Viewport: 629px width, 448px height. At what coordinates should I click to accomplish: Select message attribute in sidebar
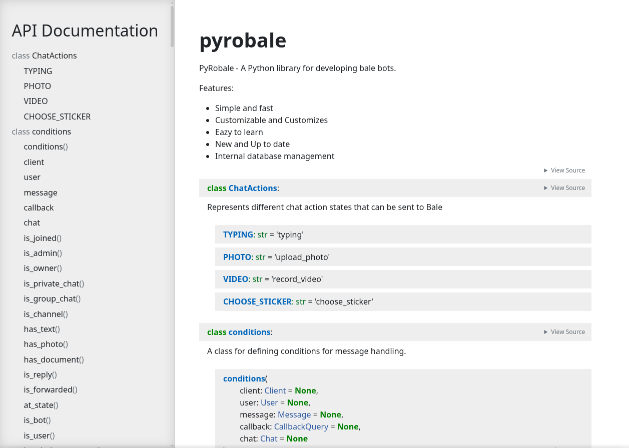pyautogui.click(x=40, y=193)
